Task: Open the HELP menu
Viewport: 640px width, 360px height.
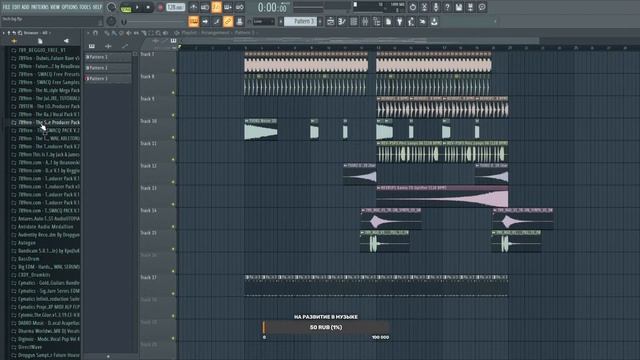Action: [x=97, y=7]
